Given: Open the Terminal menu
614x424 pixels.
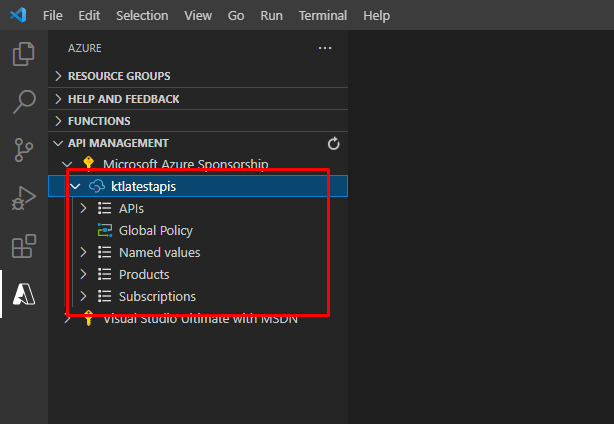Looking at the screenshot, I should (323, 16).
